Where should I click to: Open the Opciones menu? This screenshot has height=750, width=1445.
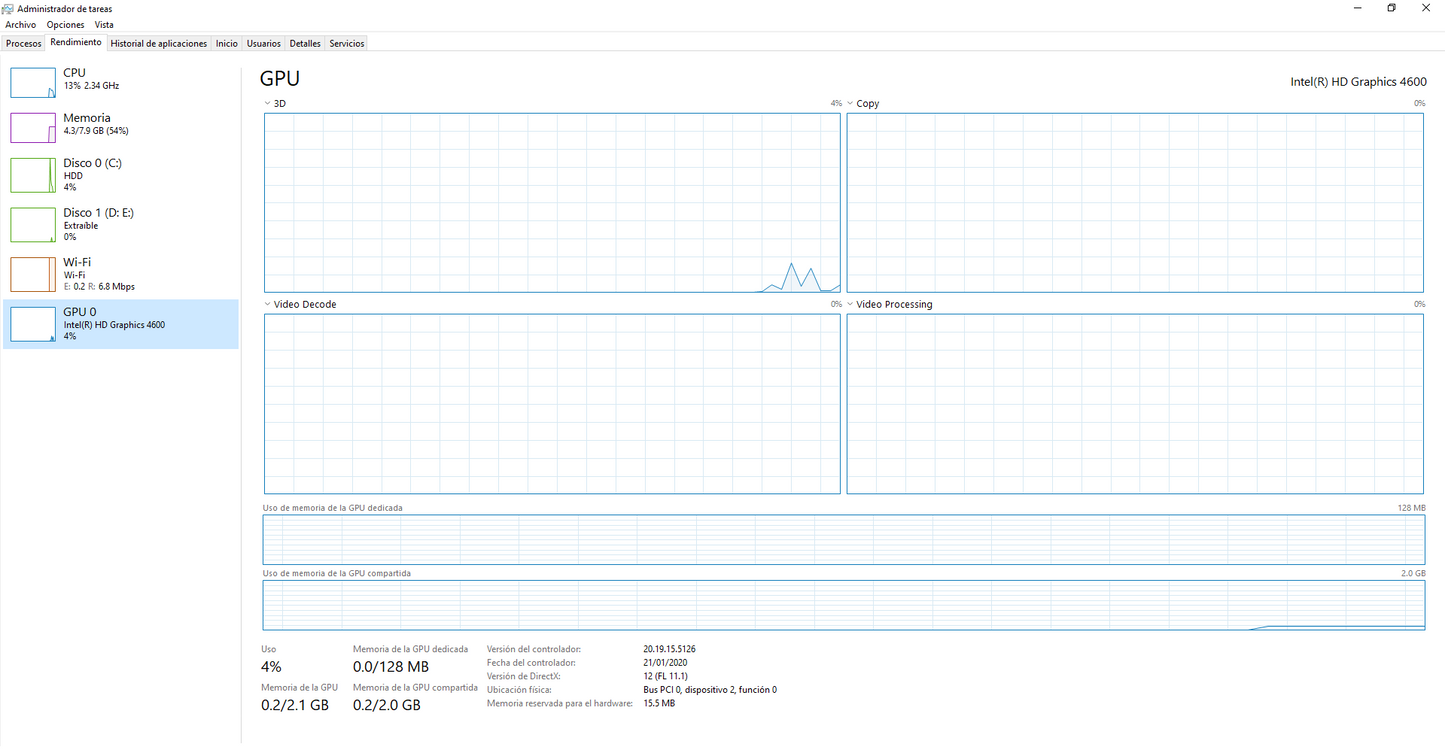[x=65, y=25]
